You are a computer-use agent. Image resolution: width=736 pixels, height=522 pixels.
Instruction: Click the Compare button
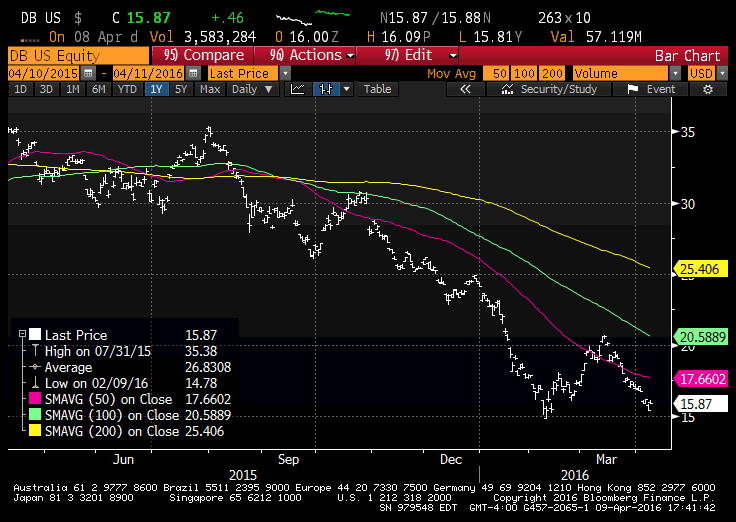pos(203,55)
